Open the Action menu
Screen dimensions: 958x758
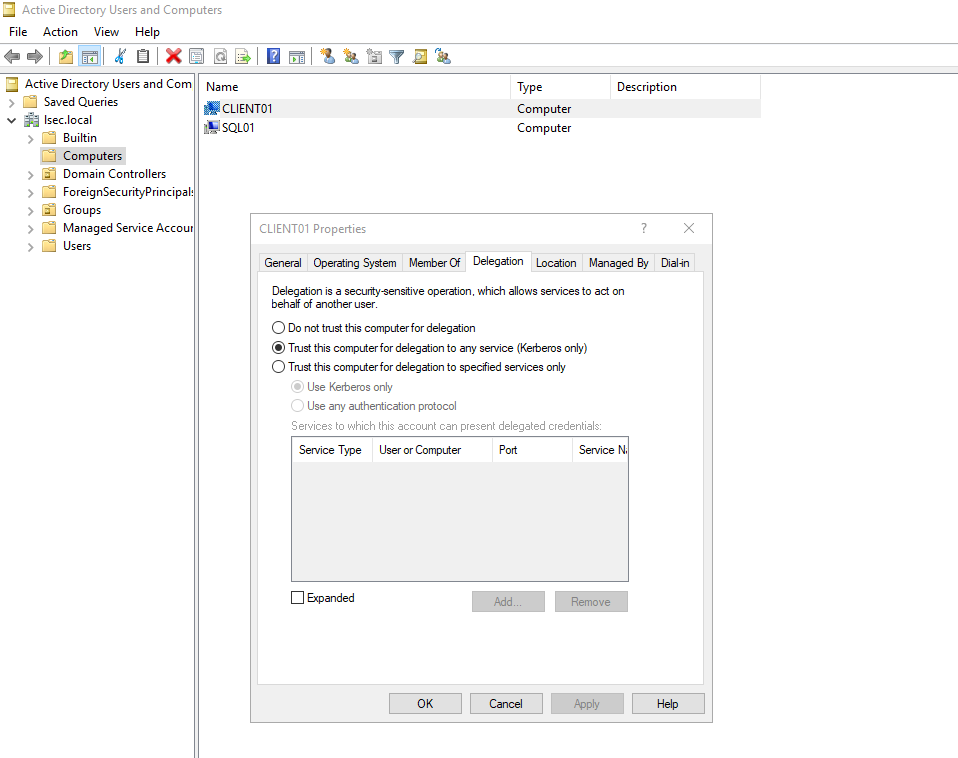pos(60,31)
